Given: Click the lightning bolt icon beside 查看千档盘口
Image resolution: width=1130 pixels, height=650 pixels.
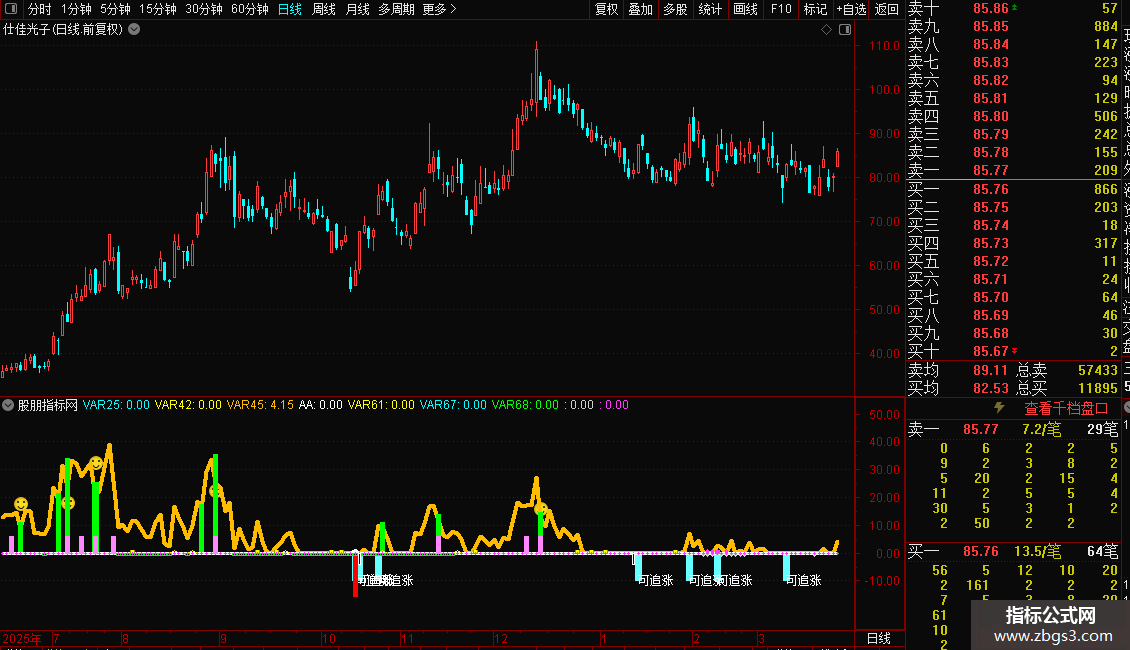Looking at the screenshot, I should click(998, 408).
